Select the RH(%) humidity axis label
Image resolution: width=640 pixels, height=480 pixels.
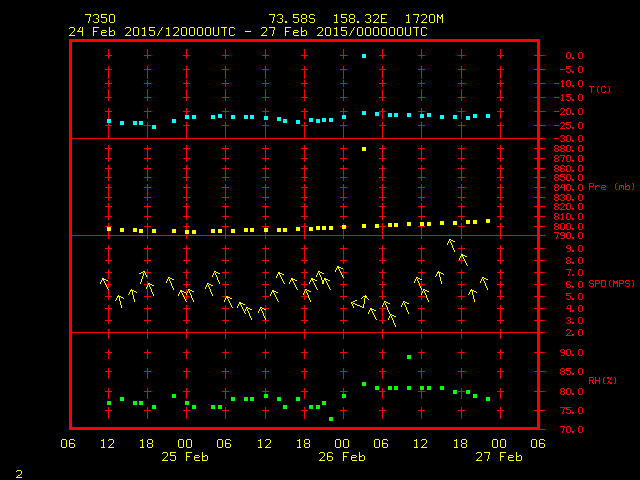click(x=601, y=381)
